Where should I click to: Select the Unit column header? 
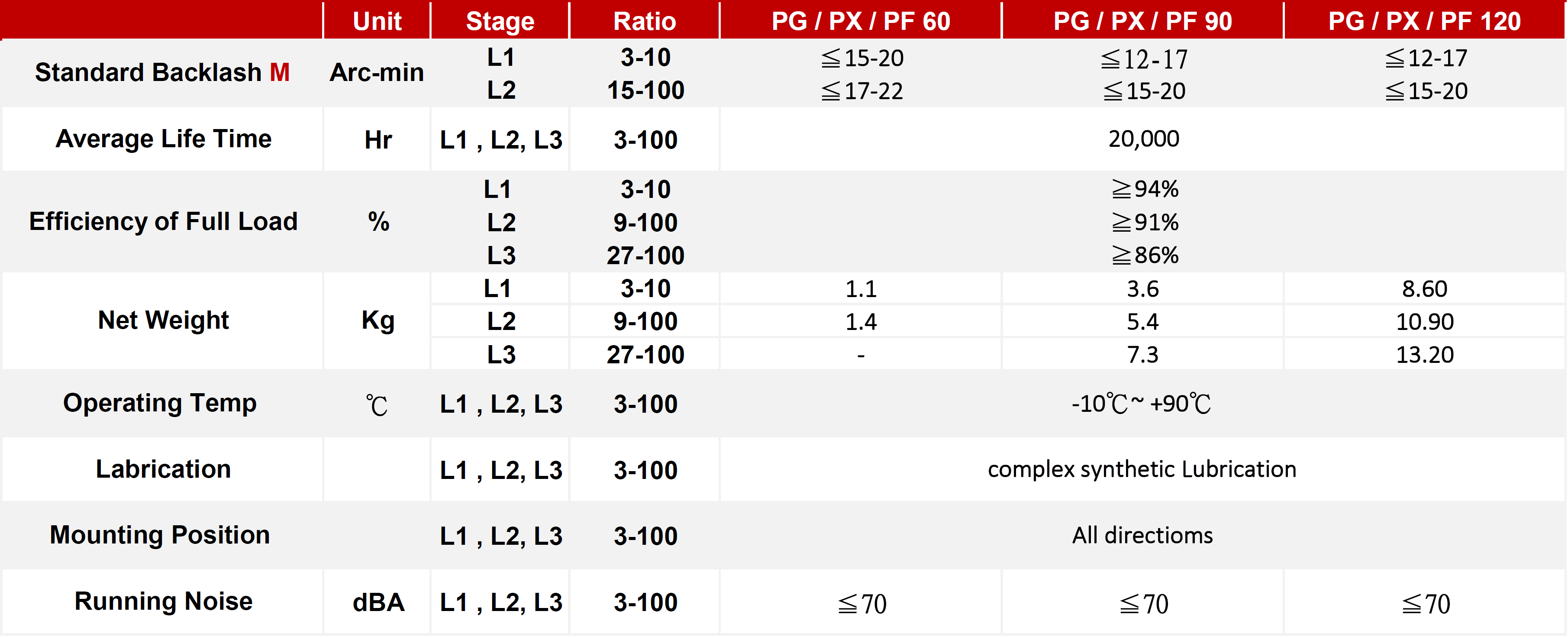pos(377,21)
